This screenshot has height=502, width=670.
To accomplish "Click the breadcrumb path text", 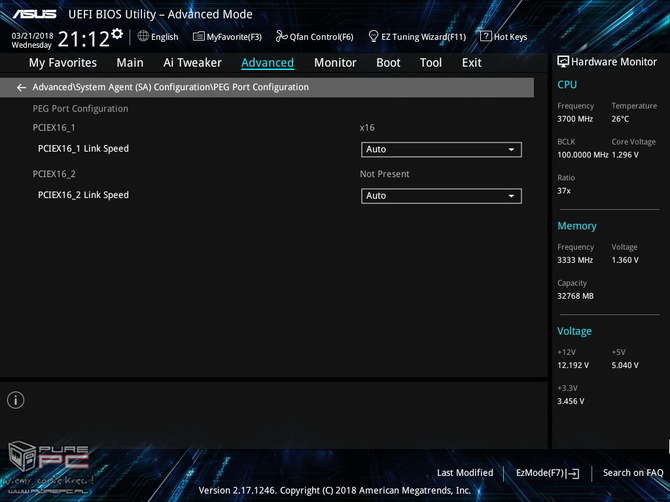I will (170, 87).
